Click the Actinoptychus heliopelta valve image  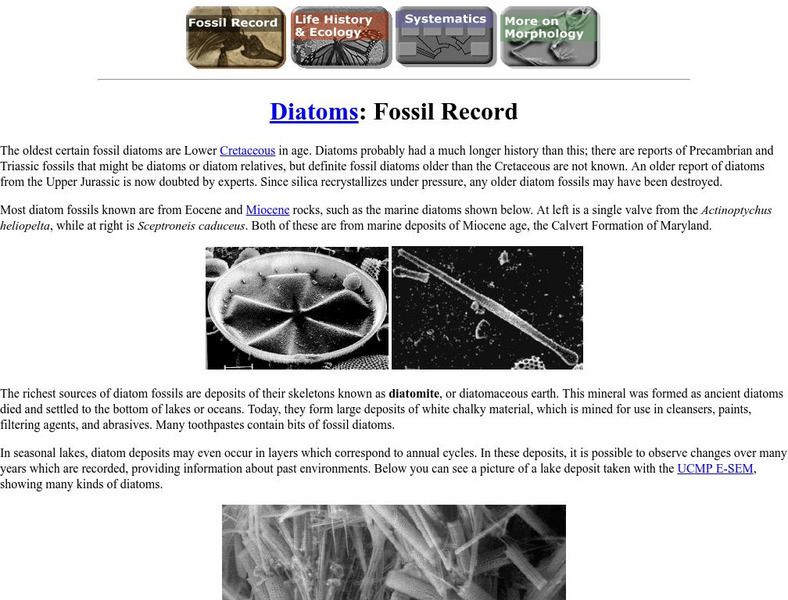(297, 308)
